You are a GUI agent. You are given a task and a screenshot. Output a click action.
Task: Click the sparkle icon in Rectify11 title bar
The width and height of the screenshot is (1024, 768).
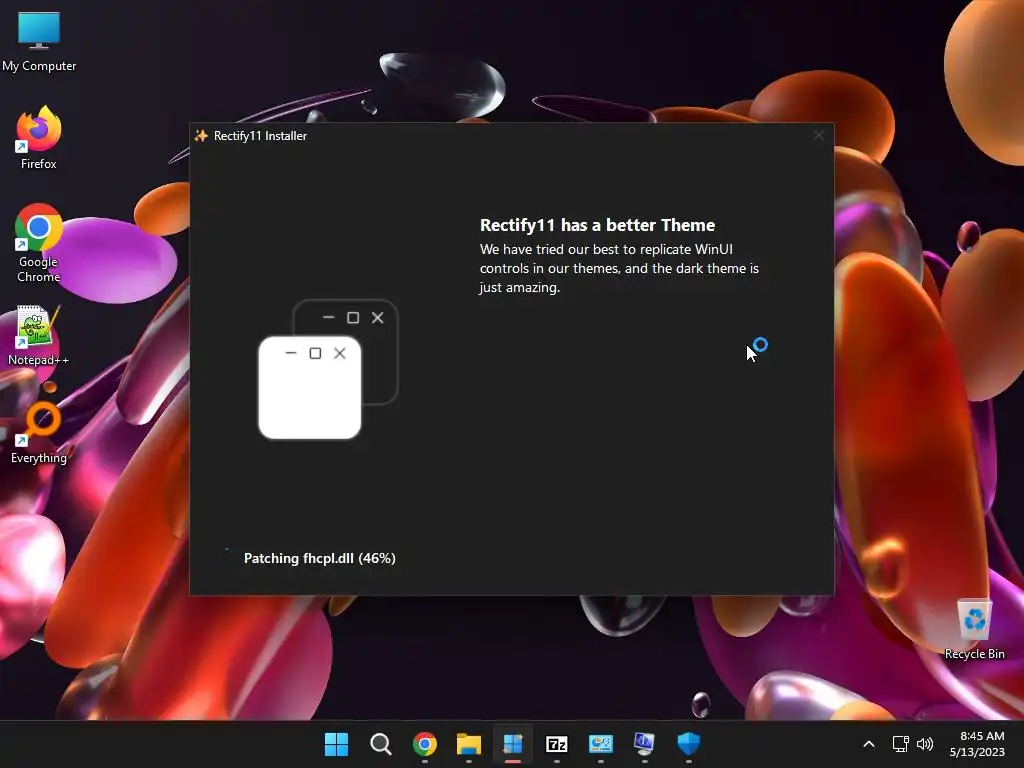(201, 136)
